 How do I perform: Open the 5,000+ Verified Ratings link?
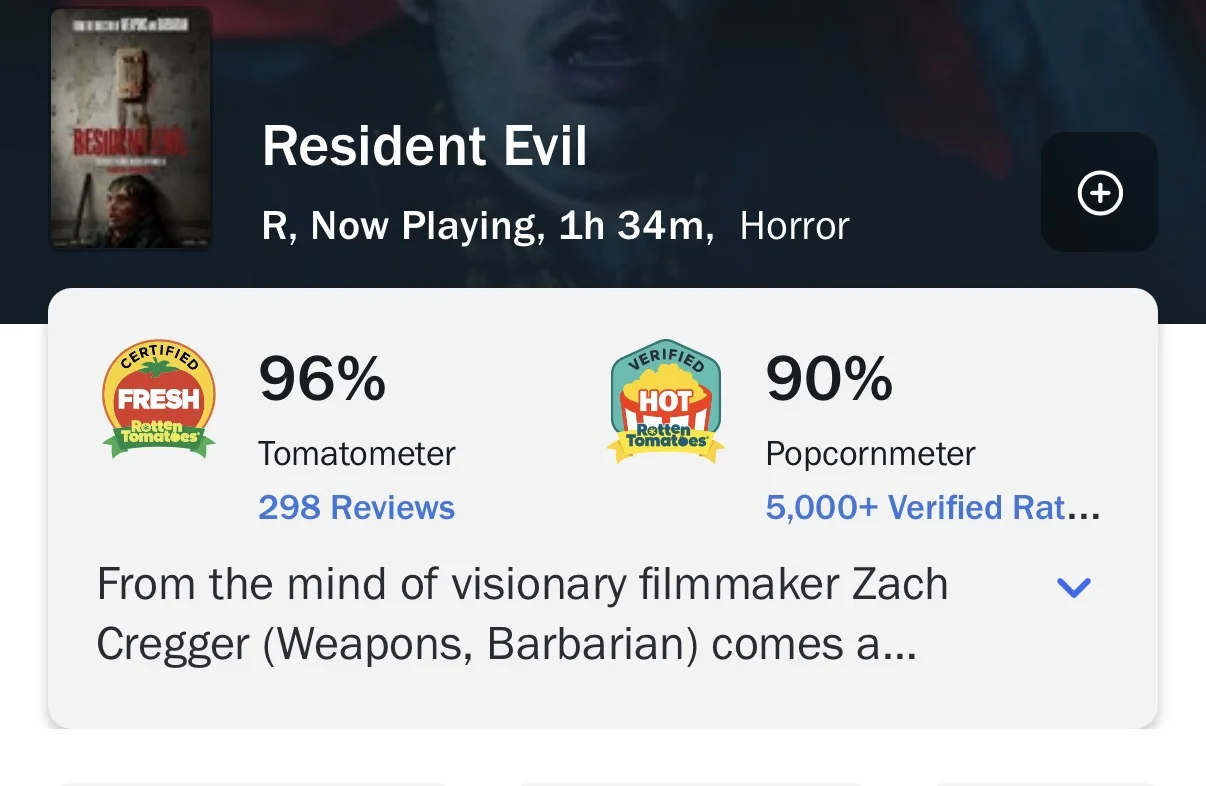[x=933, y=507]
